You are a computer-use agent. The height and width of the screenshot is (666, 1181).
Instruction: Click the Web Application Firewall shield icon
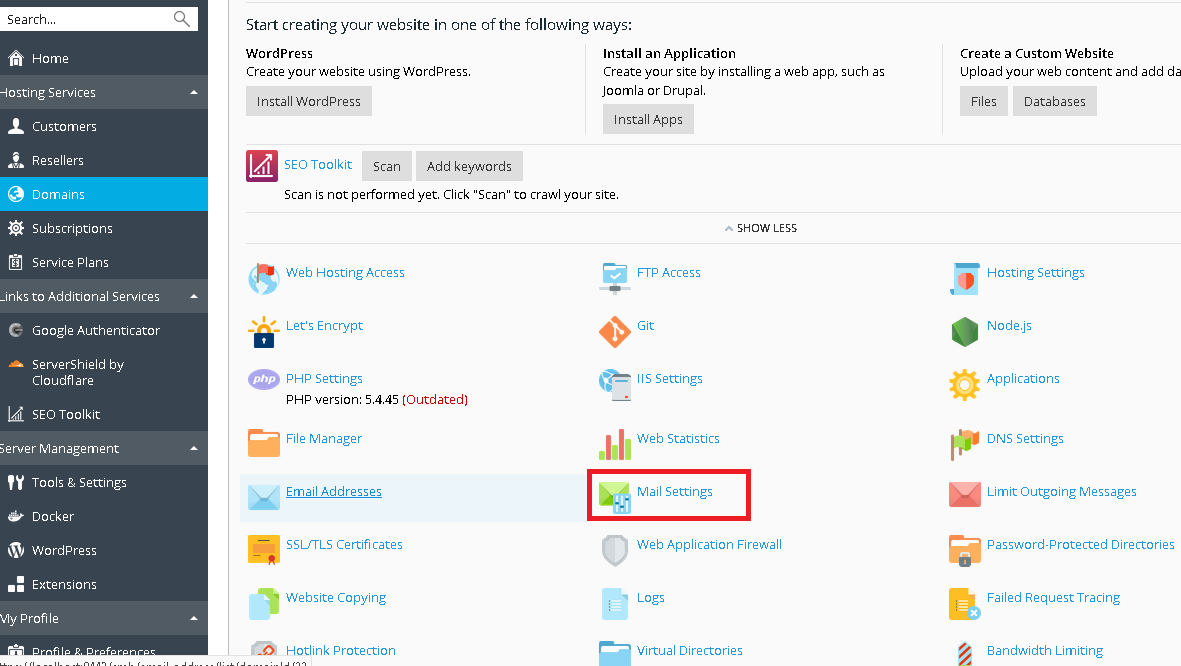point(614,549)
